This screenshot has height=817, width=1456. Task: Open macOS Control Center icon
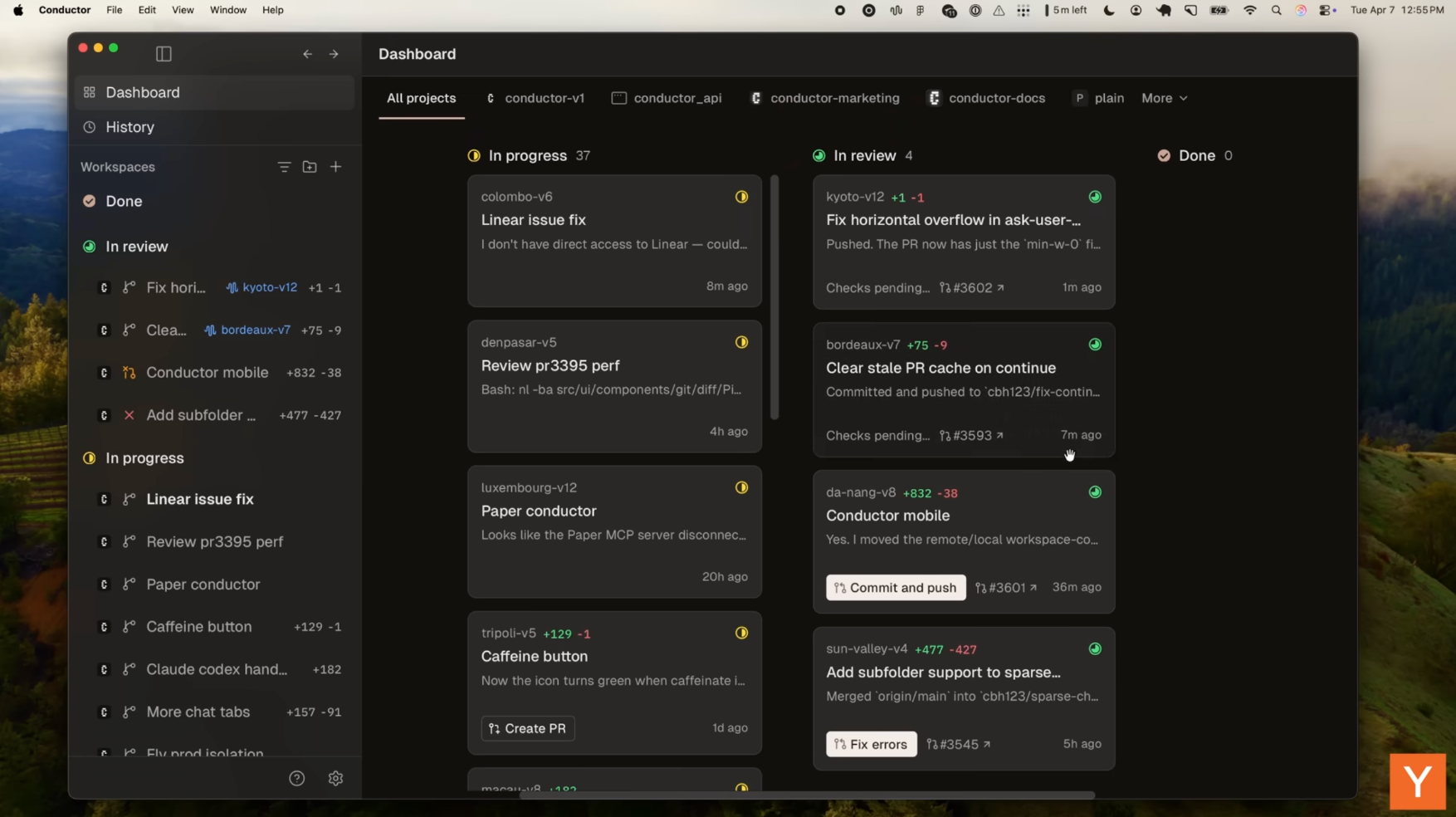pyautogui.click(x=1327, y=10)
